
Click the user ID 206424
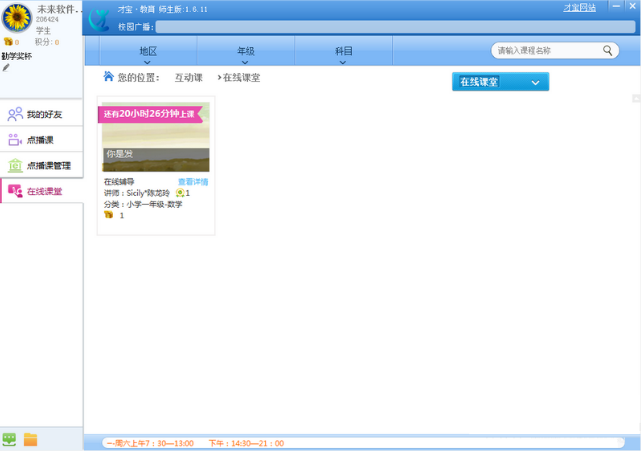(x=47, y=19)
